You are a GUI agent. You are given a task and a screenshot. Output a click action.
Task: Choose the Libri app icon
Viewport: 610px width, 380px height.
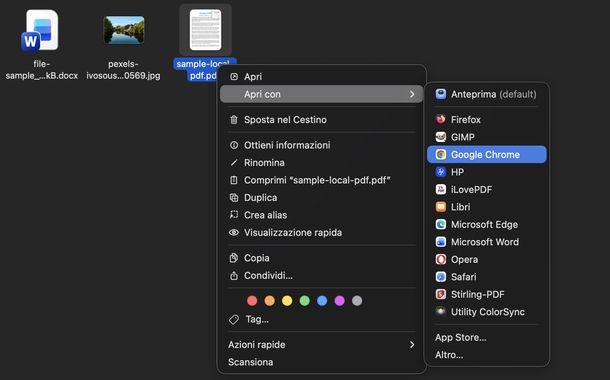click(440, 207)
